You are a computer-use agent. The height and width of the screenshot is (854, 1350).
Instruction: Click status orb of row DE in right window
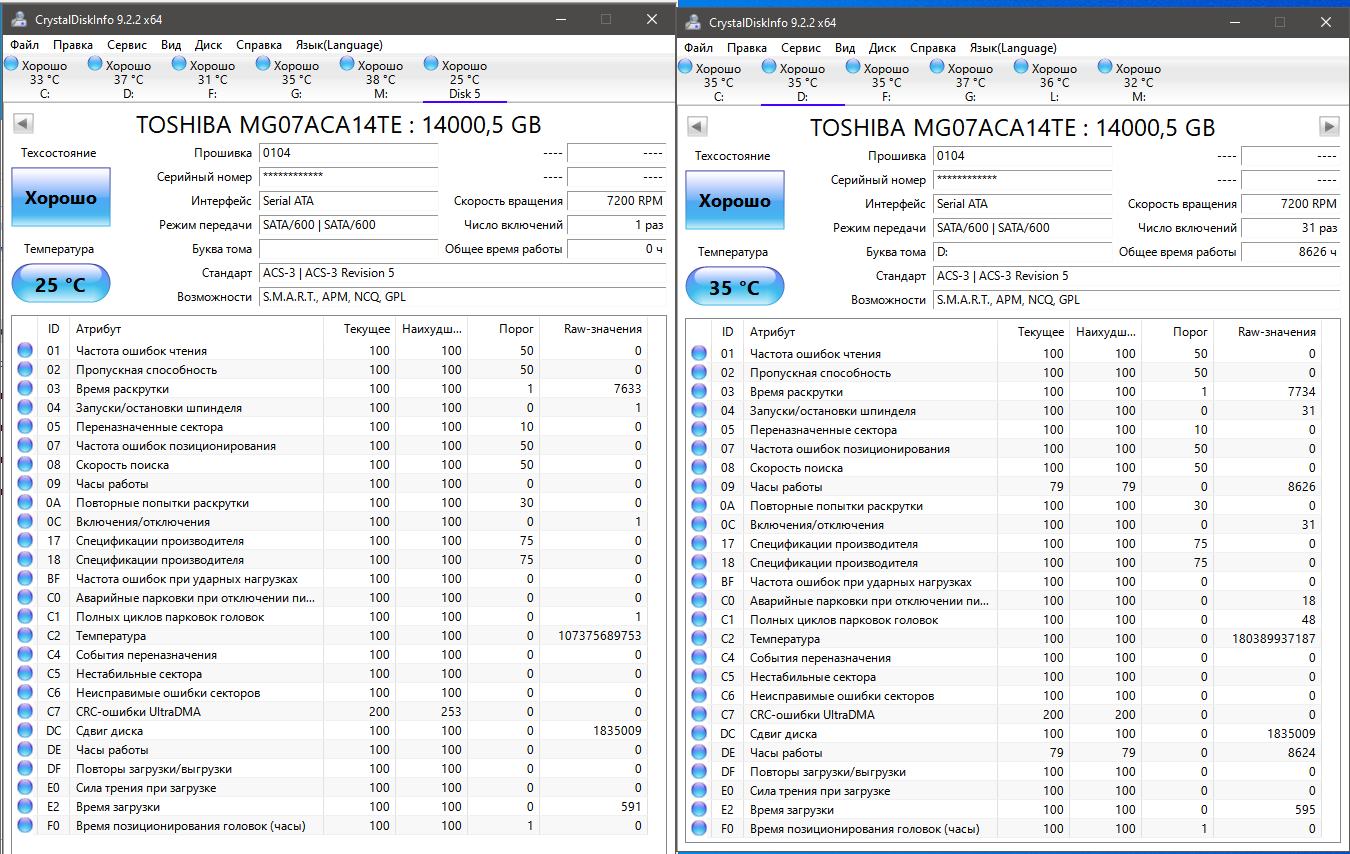699,753
